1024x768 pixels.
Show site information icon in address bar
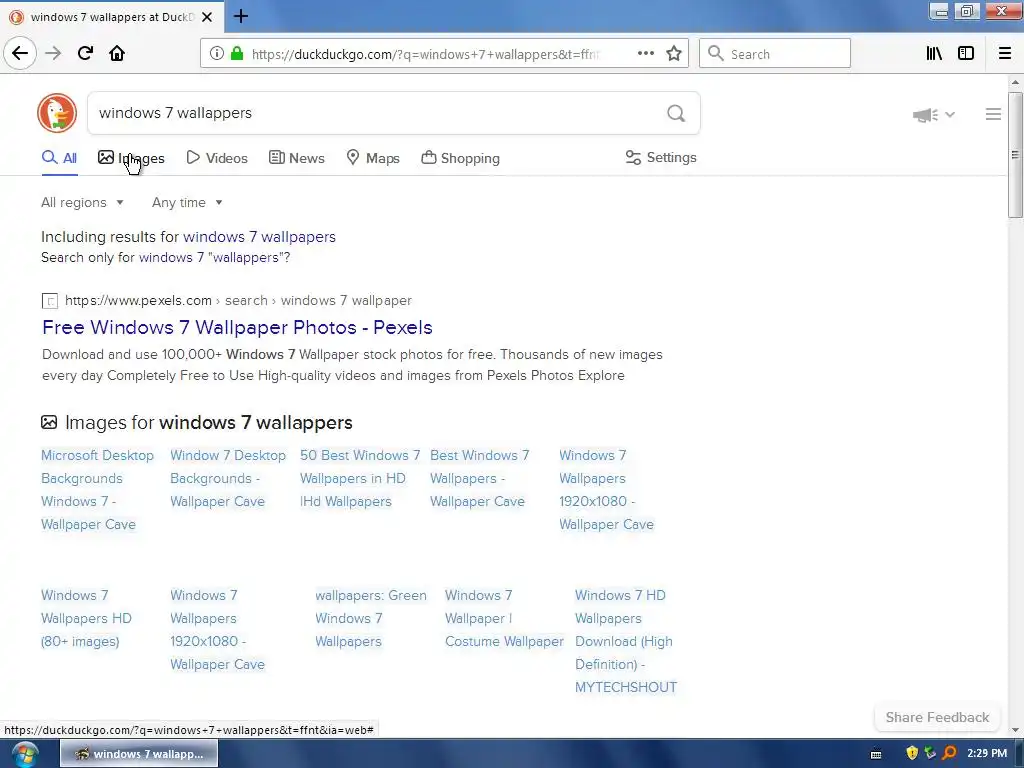pos(217,54)
